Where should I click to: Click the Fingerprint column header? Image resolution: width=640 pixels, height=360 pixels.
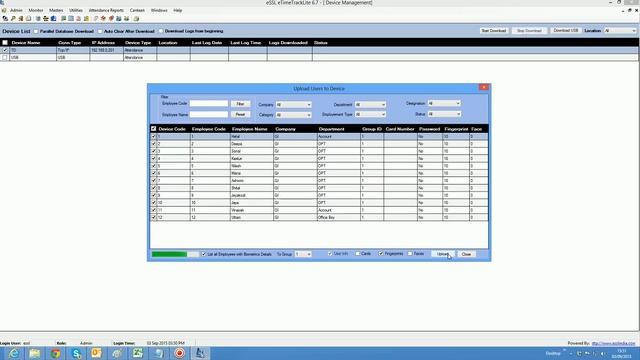click(x=456, y=129)
